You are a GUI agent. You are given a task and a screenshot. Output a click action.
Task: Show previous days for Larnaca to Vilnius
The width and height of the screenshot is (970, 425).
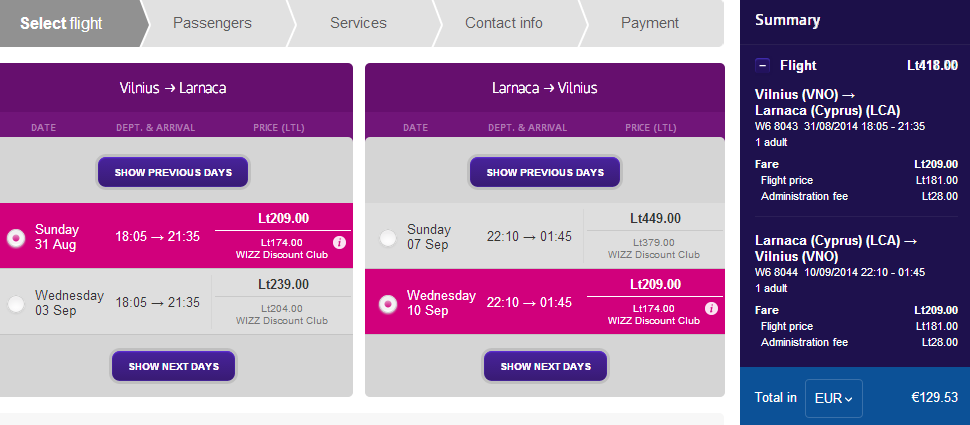pos(545,172)
